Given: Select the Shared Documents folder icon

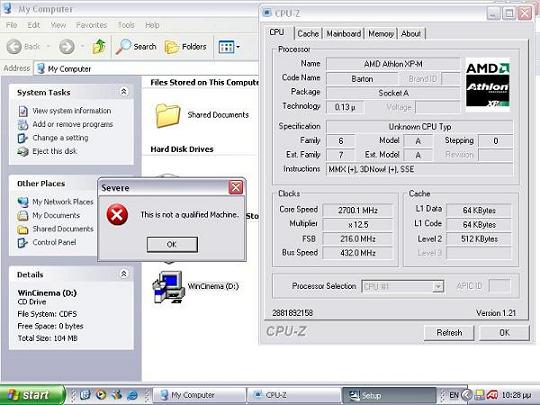Looking at the screenshot, I should pos(168,115).
